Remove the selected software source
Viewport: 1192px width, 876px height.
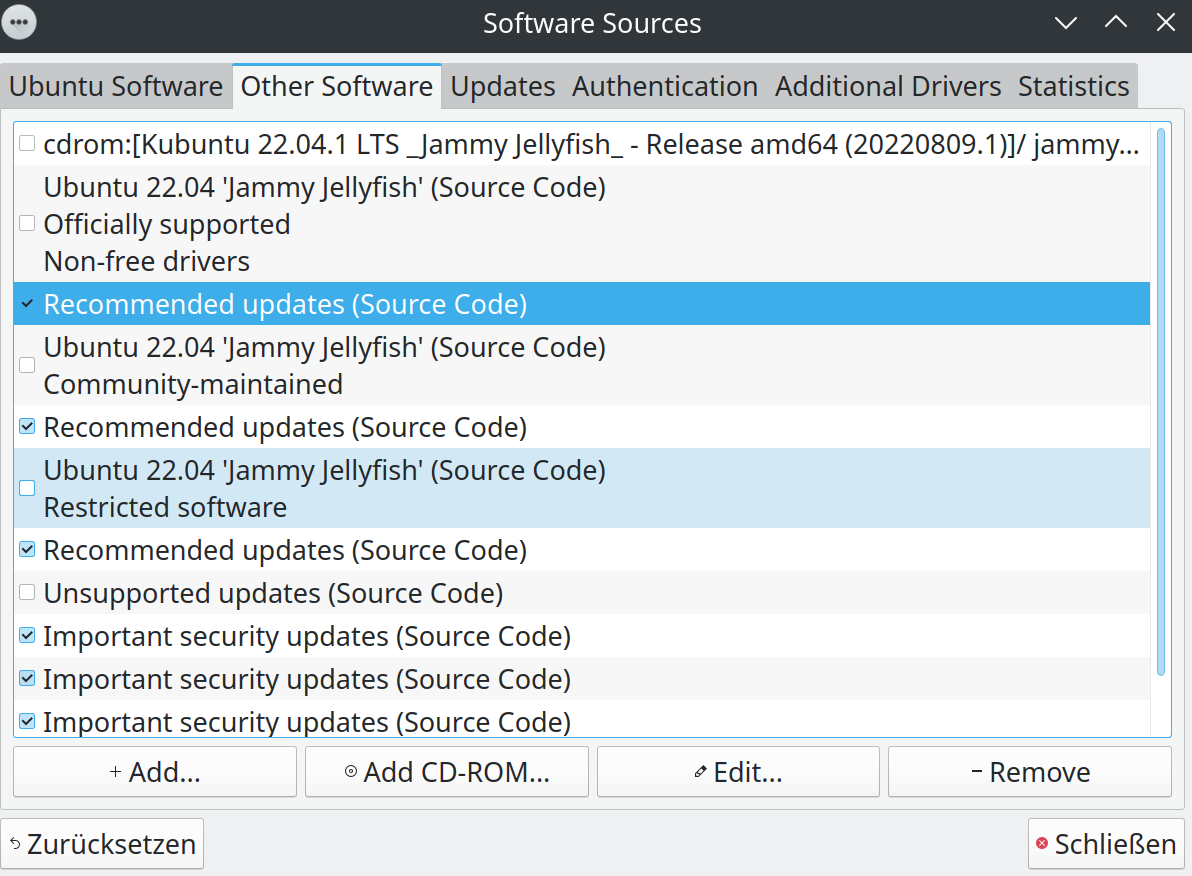pyautogui.click(x=1030, y=772)
